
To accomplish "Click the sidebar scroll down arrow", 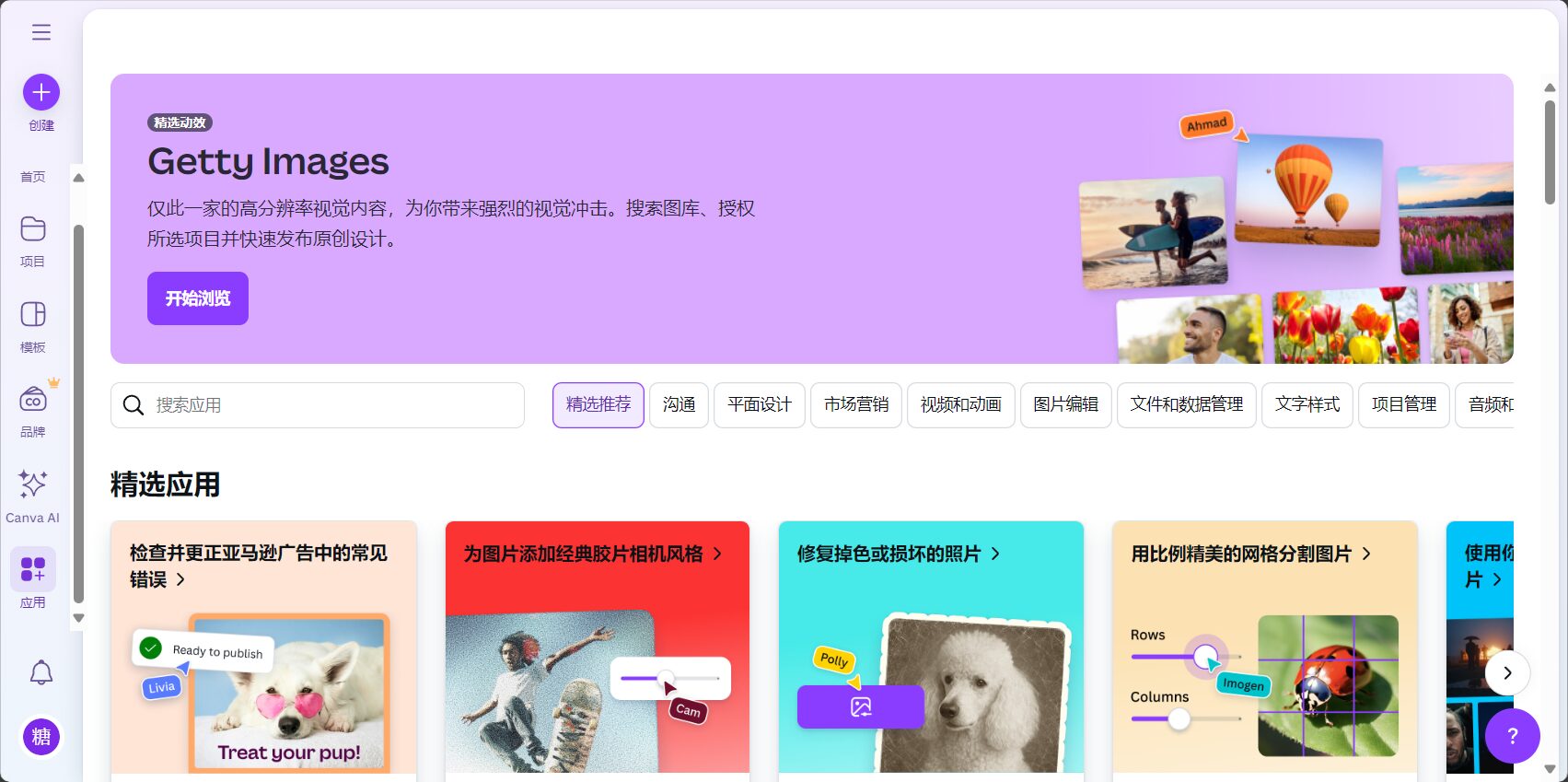I will [78, 618].
